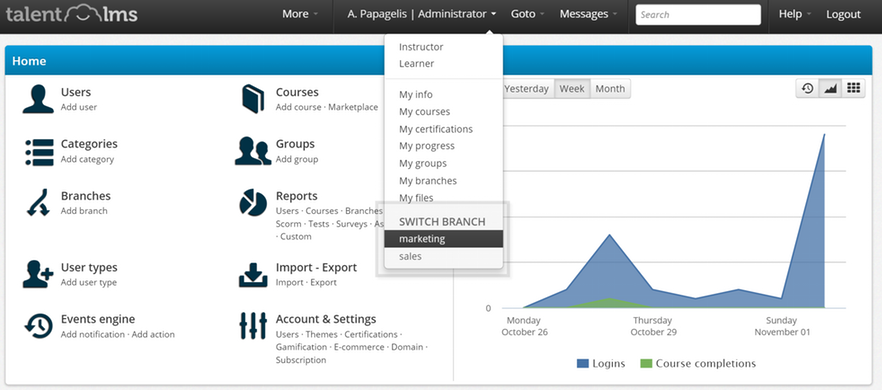Viewport: 882px width, 390px height.
Task: Click the Events engine clock icon
Action: coord(39,326)
